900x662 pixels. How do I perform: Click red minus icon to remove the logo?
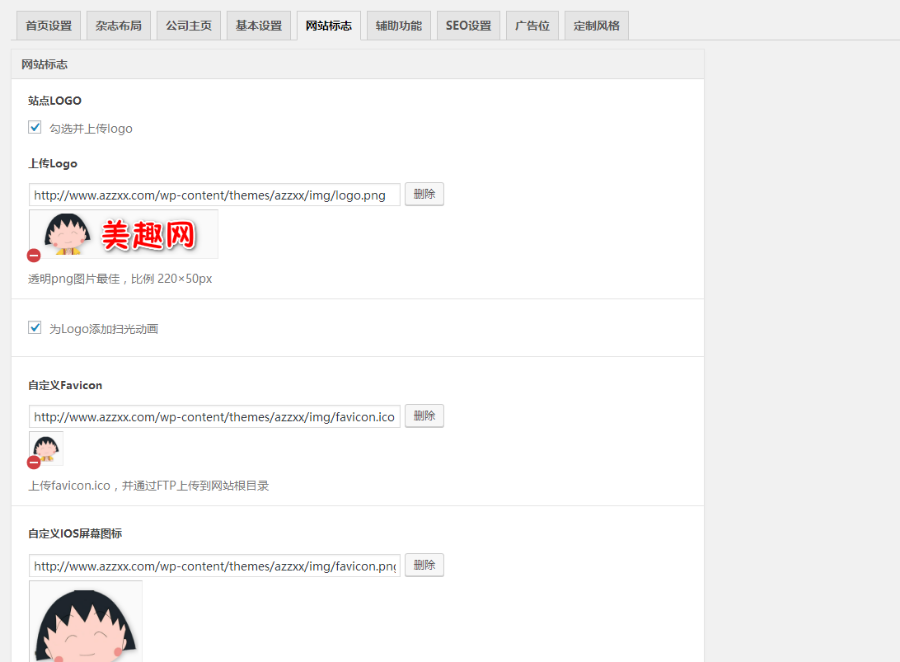click(33, 255)
